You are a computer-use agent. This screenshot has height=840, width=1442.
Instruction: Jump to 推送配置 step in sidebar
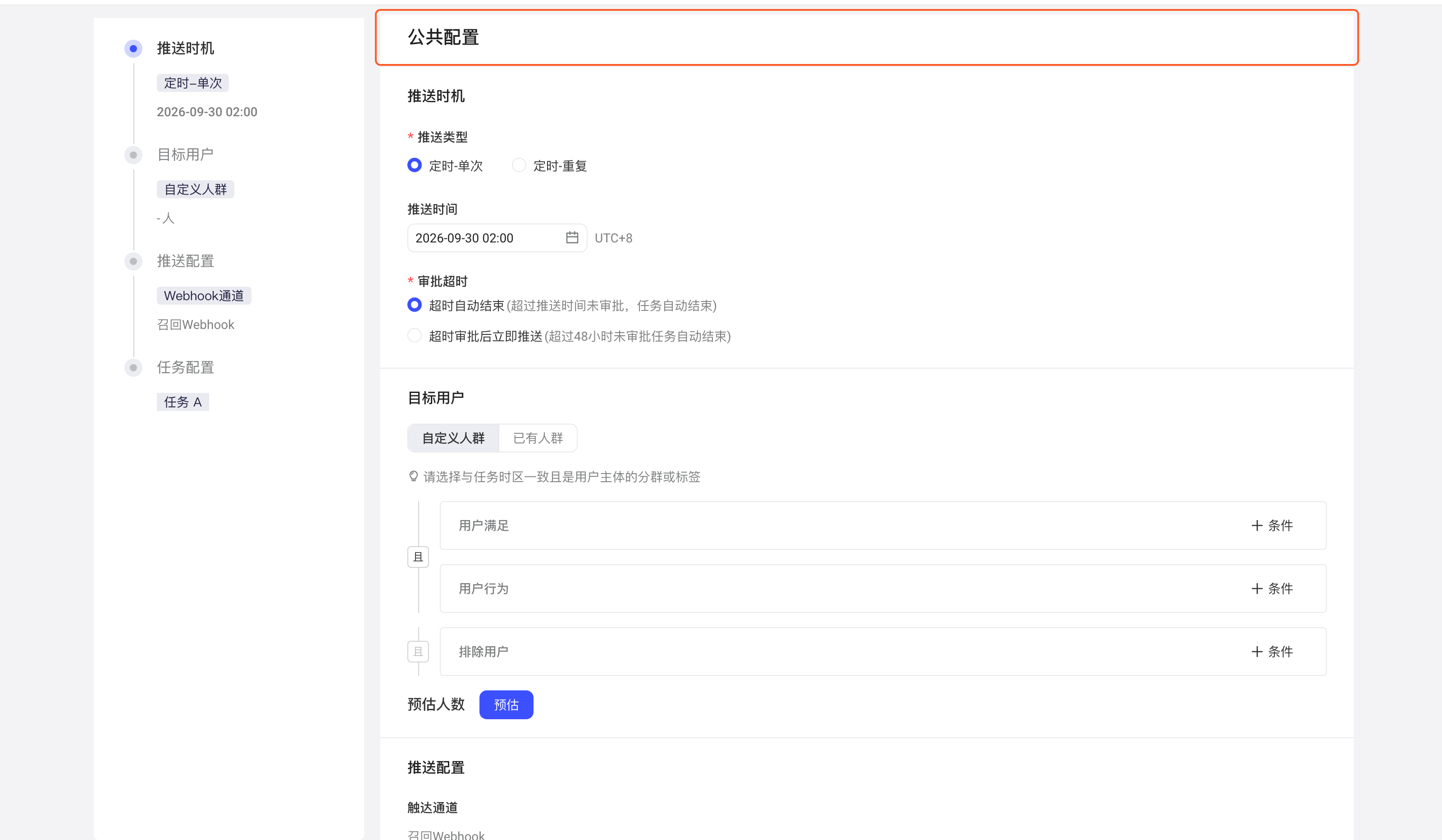point(185,261)
